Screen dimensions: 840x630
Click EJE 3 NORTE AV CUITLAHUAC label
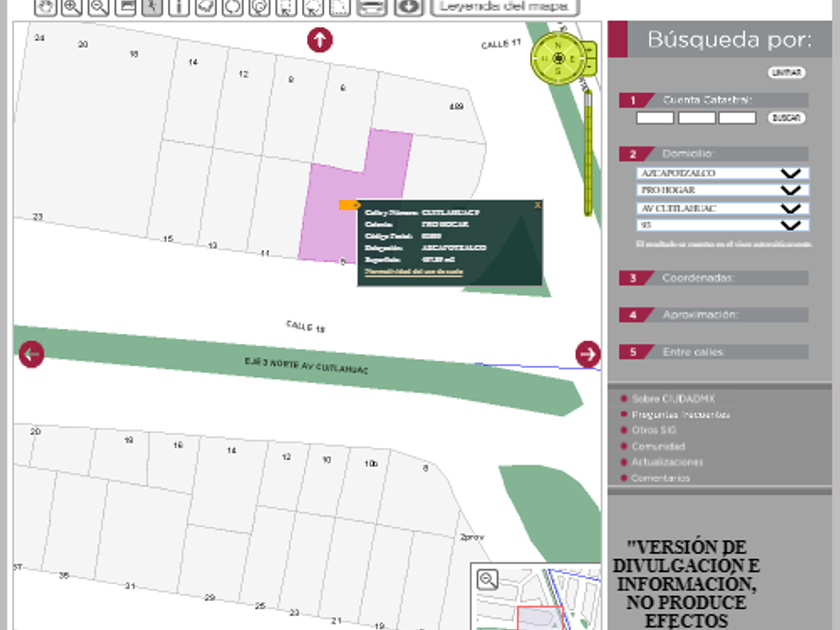coord(306,365)
